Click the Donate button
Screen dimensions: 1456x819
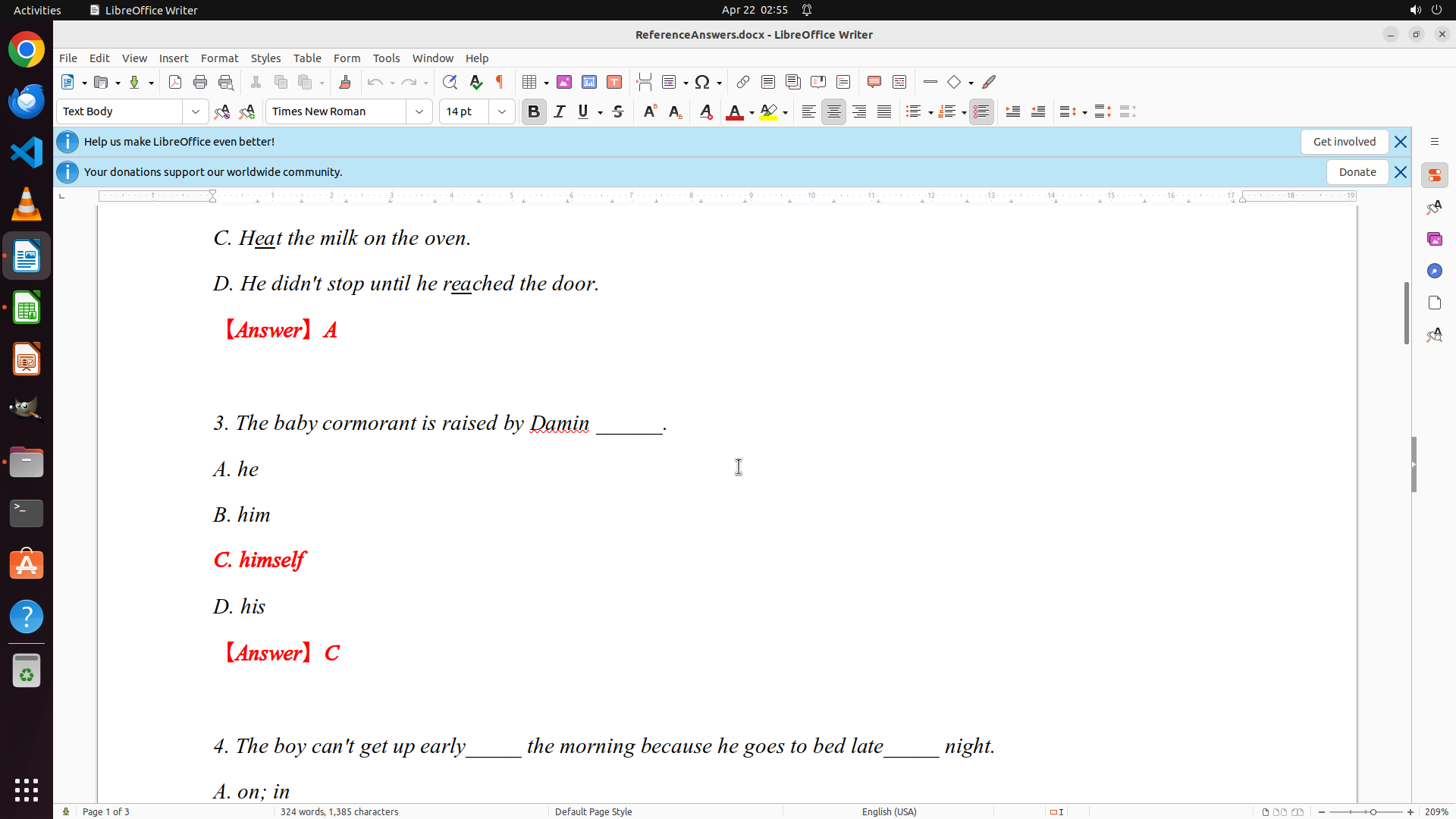(x=1357, y=172)
